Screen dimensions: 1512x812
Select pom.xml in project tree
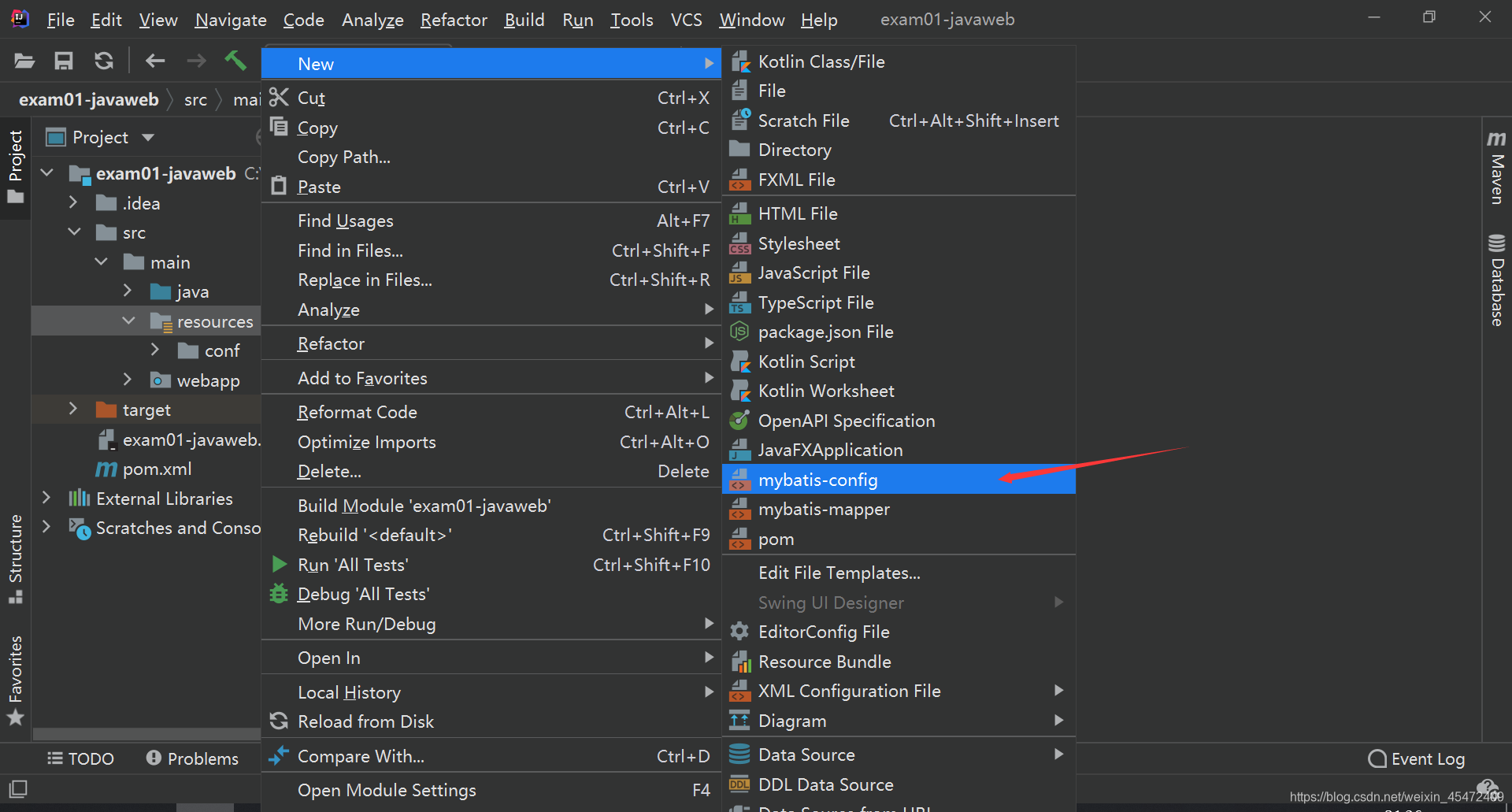click(157, 469)
